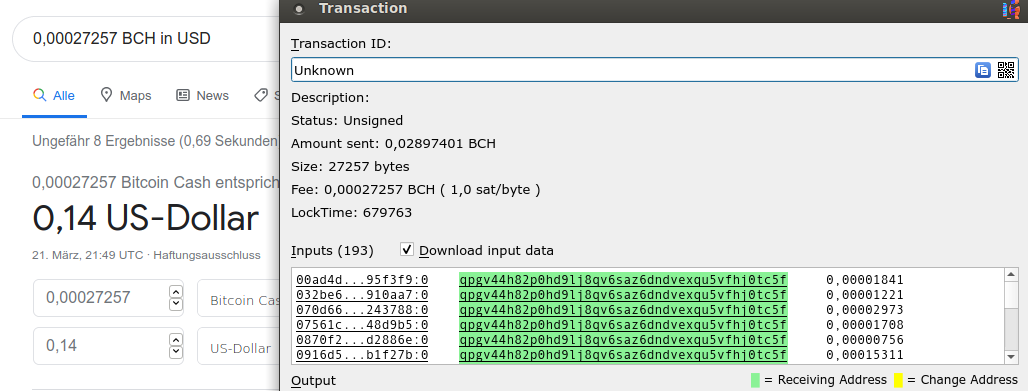Image resolution: width=1028 pixels, height=391 pixels.
Task: Switch to the Maps tab in Google
Action: tap(125, 96)
